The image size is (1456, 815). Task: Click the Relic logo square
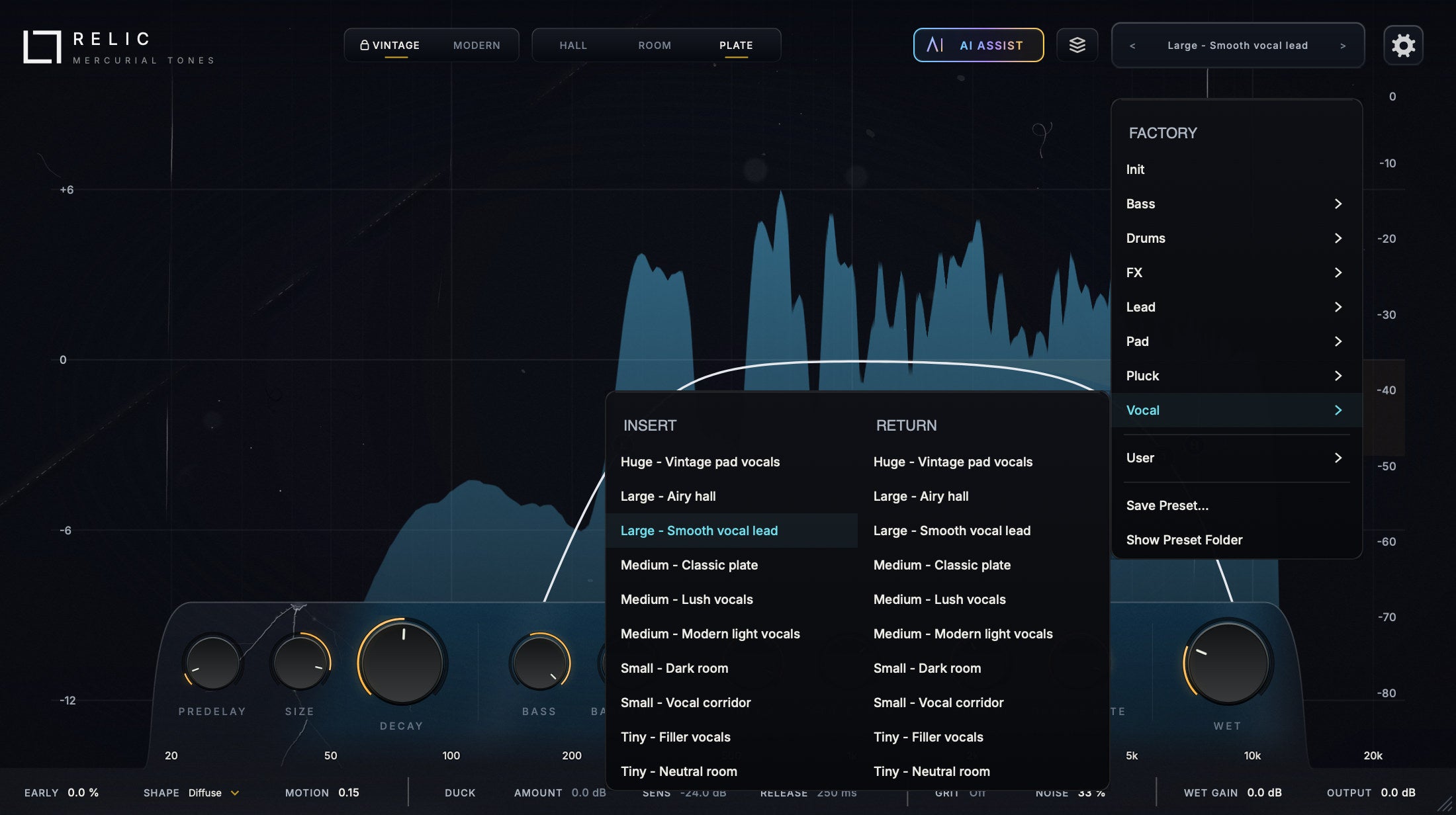[42, 47]
